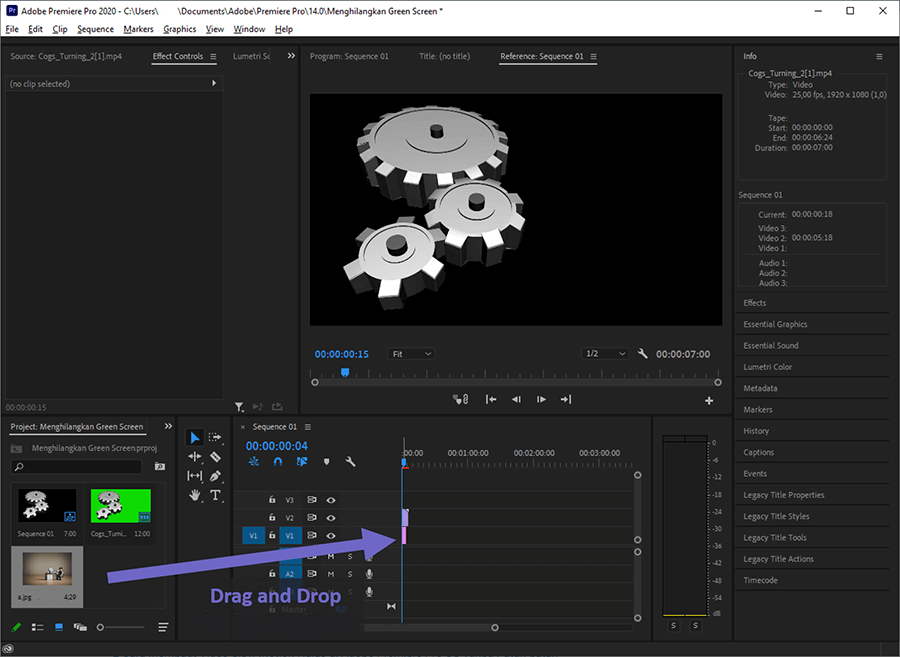This screenshot has height=657, width=900.
Task: Open the Markers menu
Action: [138, 29]
